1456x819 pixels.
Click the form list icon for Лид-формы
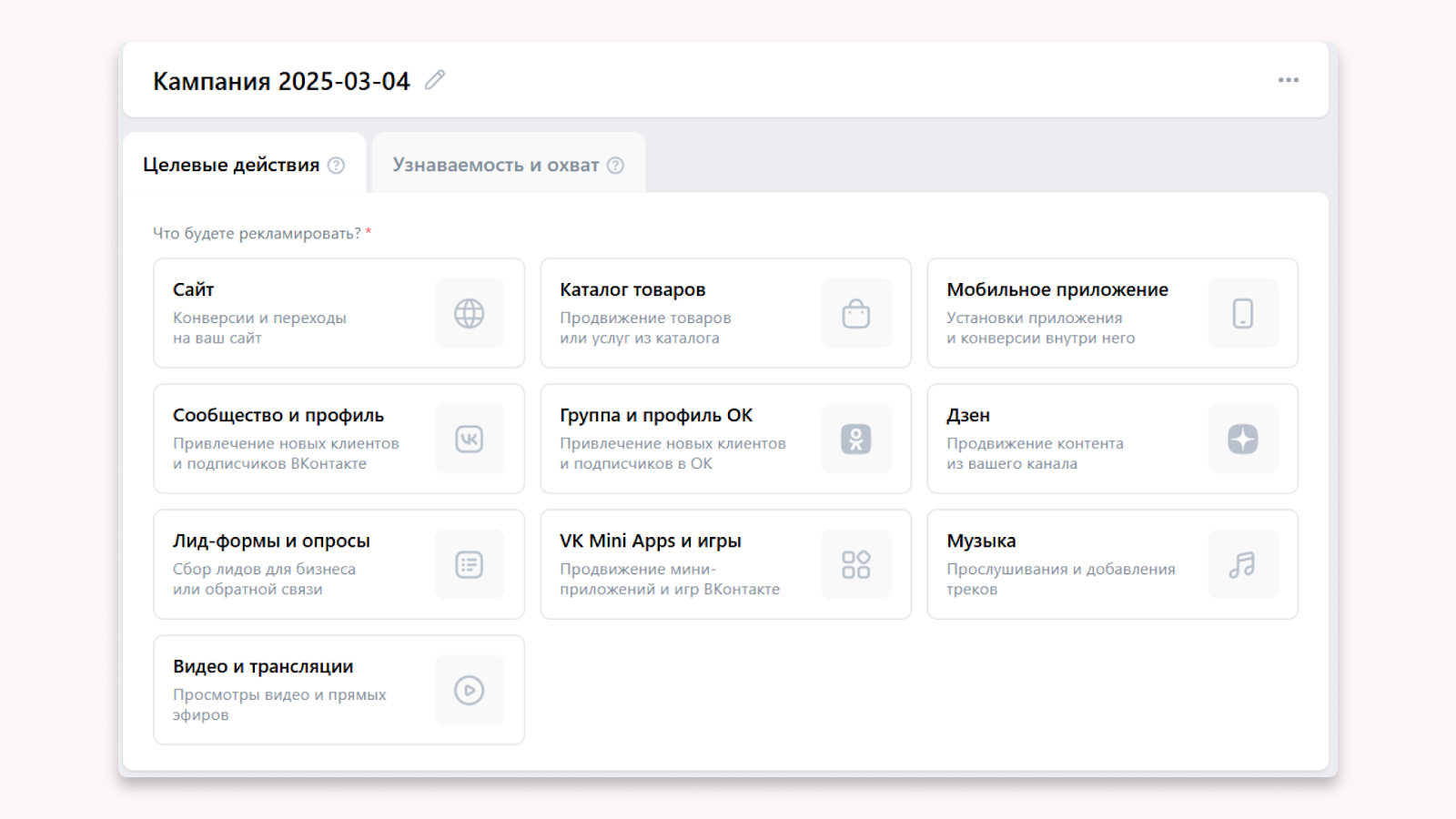point(469,564)
